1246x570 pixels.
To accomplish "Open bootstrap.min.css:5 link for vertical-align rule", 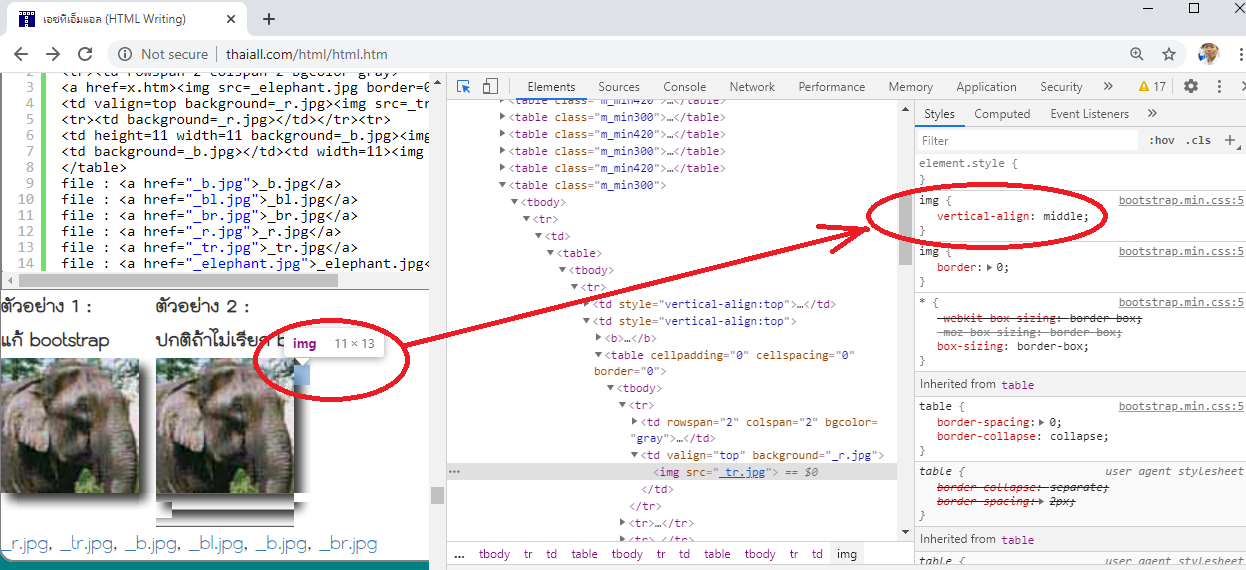I will pos(1180,201).
